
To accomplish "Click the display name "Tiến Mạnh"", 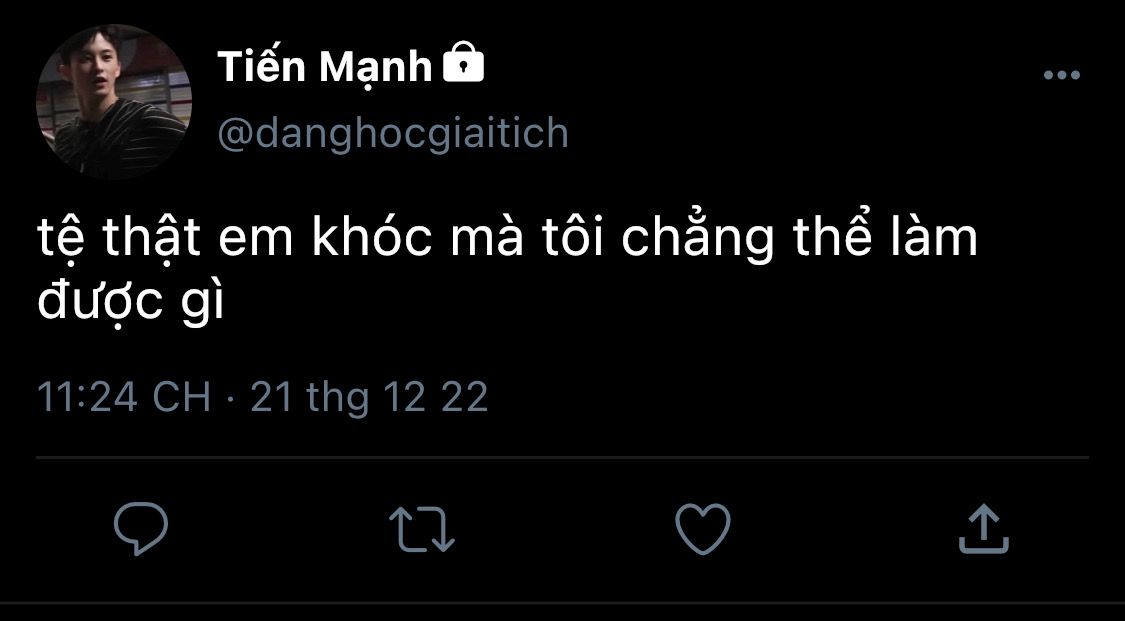I will [x=325, y=67].
